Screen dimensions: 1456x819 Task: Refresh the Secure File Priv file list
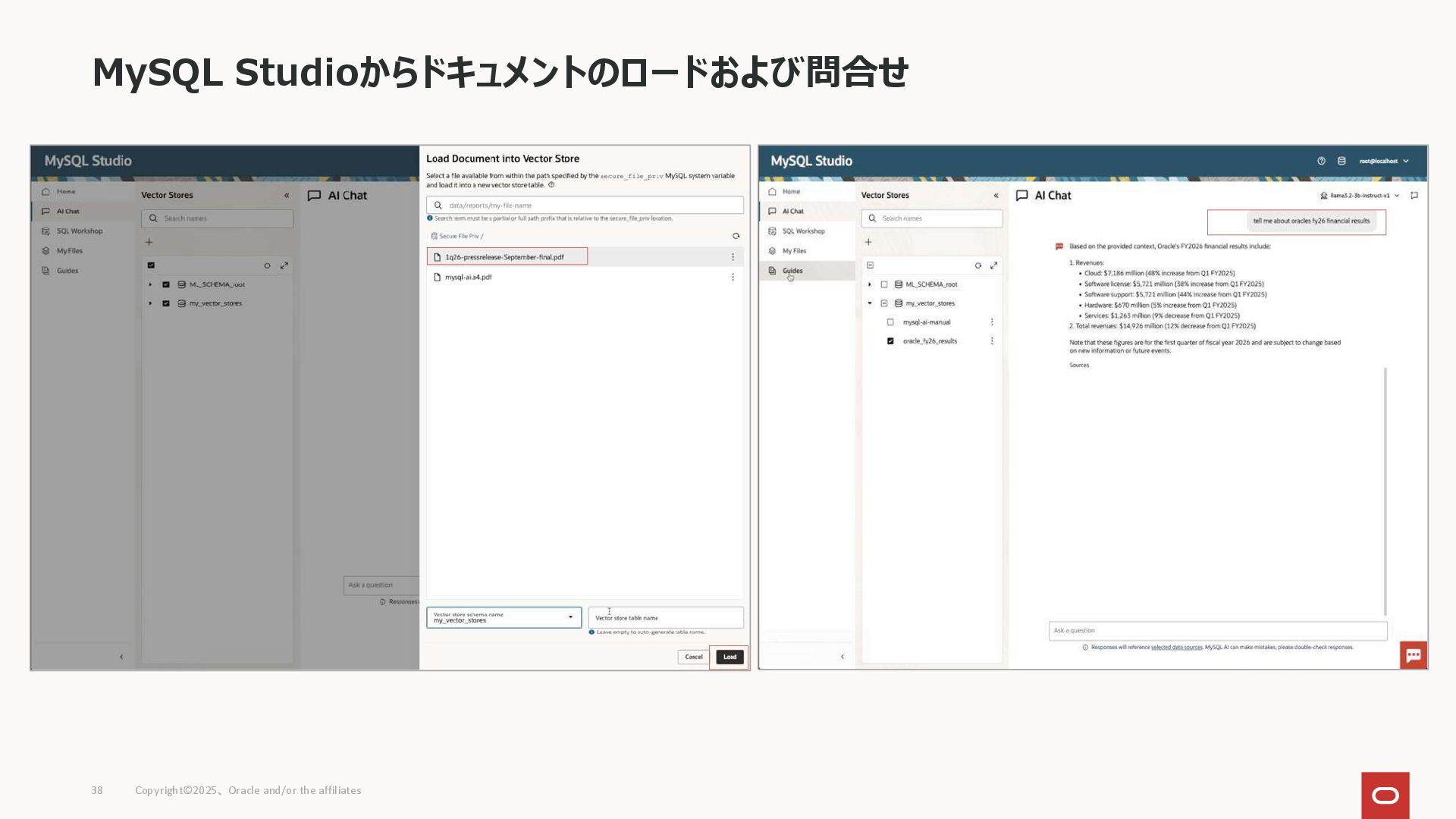coord(736,236)
